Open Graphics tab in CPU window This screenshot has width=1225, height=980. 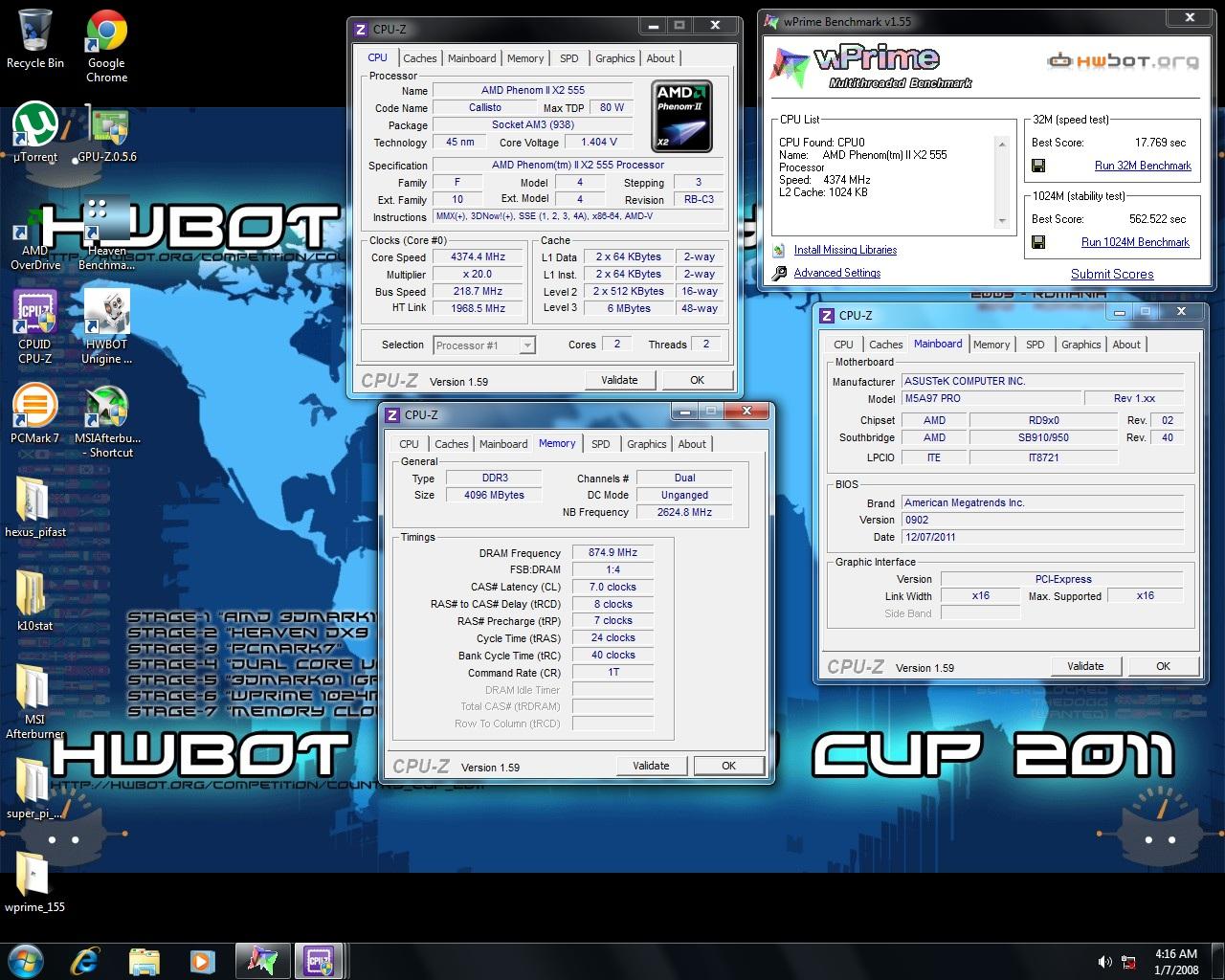click(x=614, y=58)
